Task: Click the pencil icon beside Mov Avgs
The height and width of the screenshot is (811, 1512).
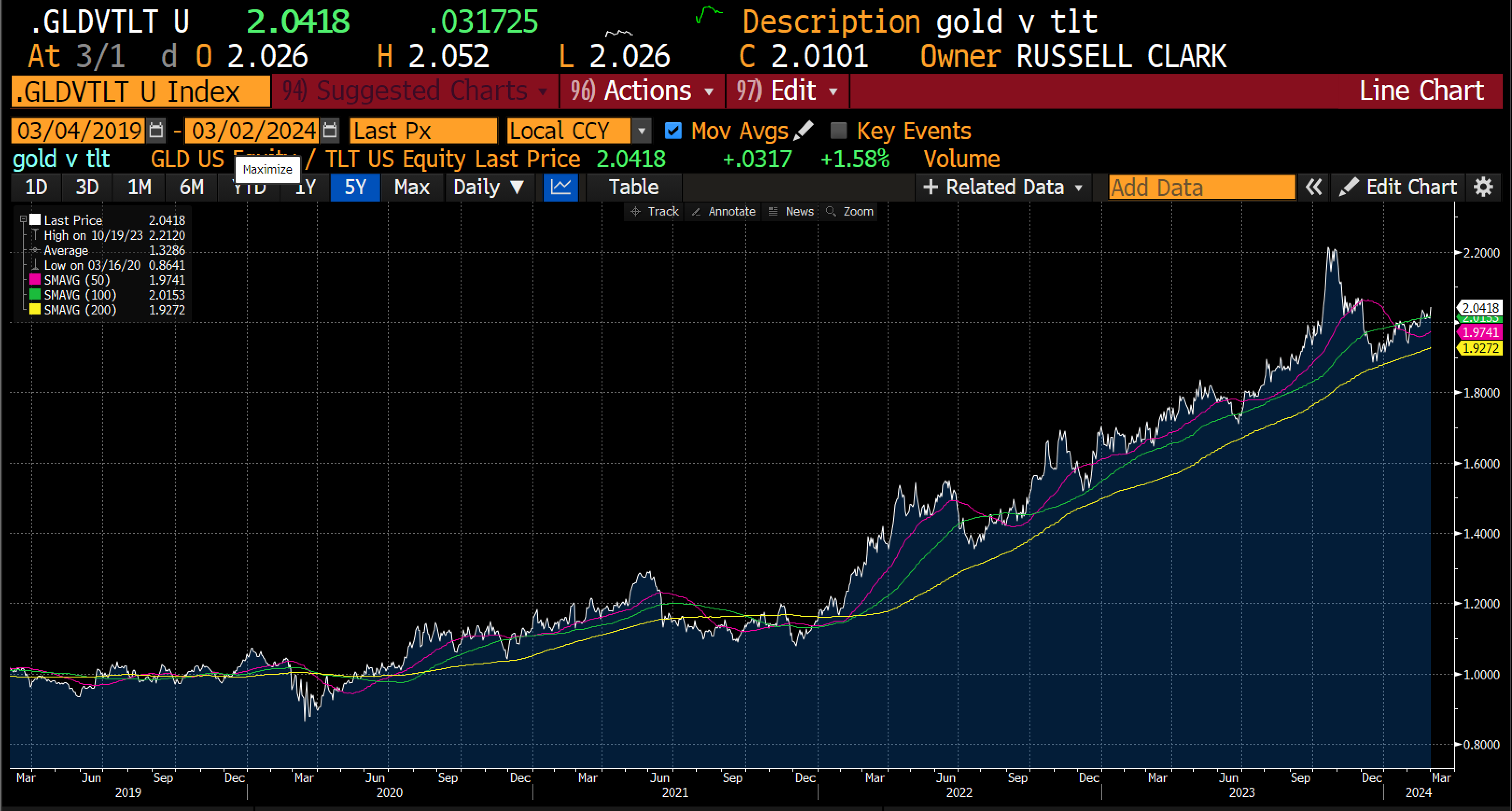Action: 803,130
